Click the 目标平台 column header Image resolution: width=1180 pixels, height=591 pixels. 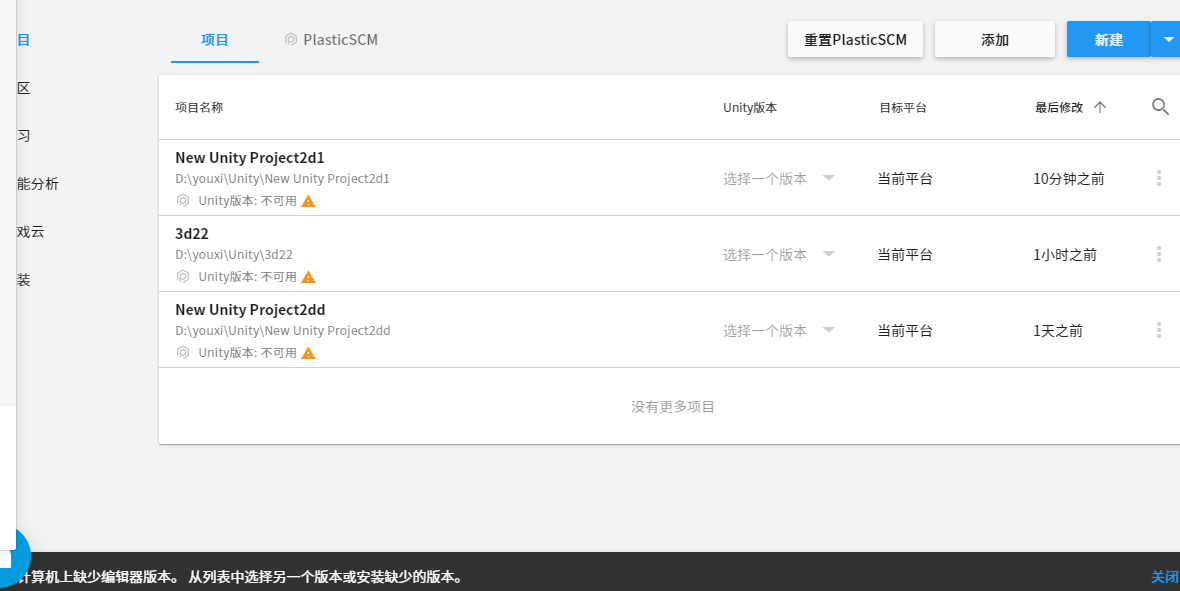click(x=902, y=108)
